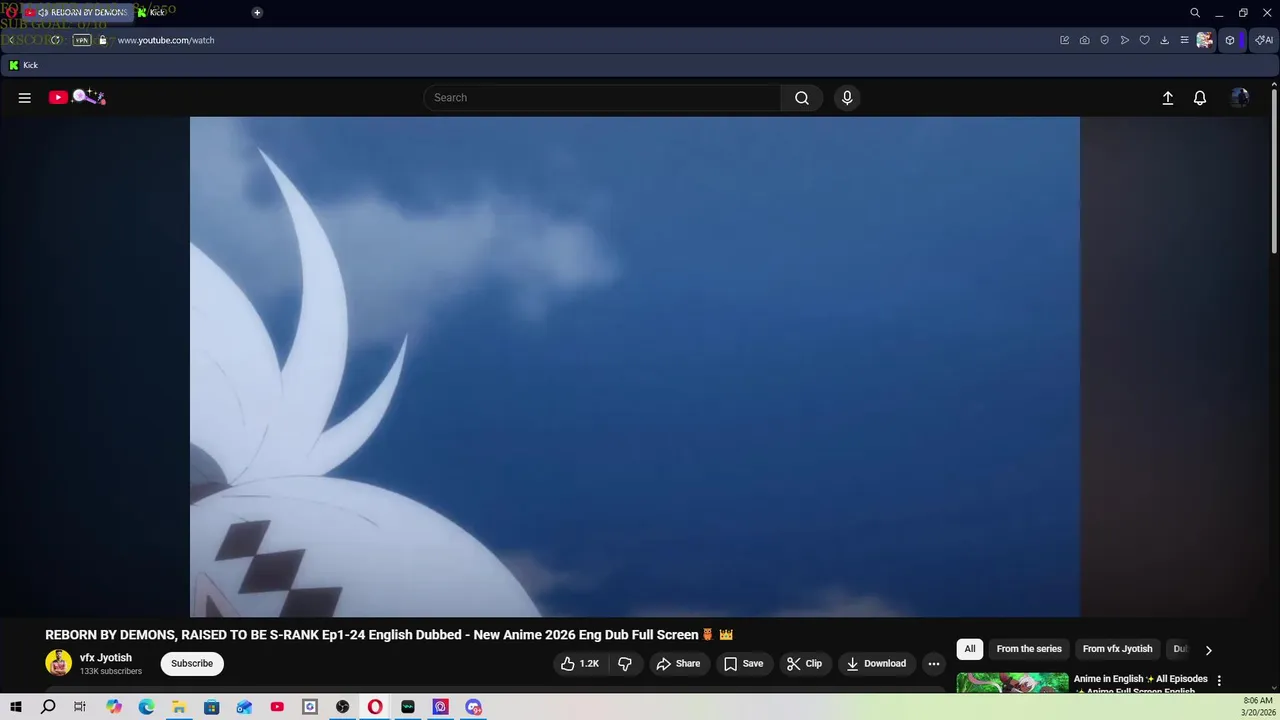Open the Windows Start menu
The width and height of the screenshot is (1280, 720).
[x=16, y=707]
